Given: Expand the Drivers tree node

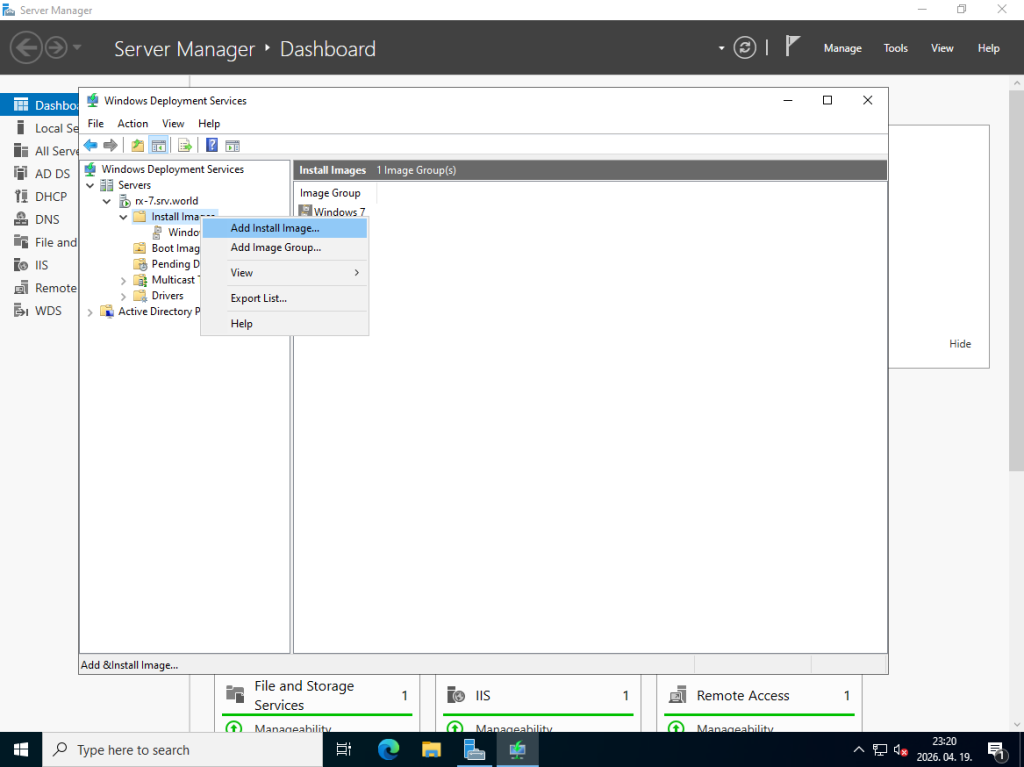Looking at the screenshot, I should [x=124, y=296].
